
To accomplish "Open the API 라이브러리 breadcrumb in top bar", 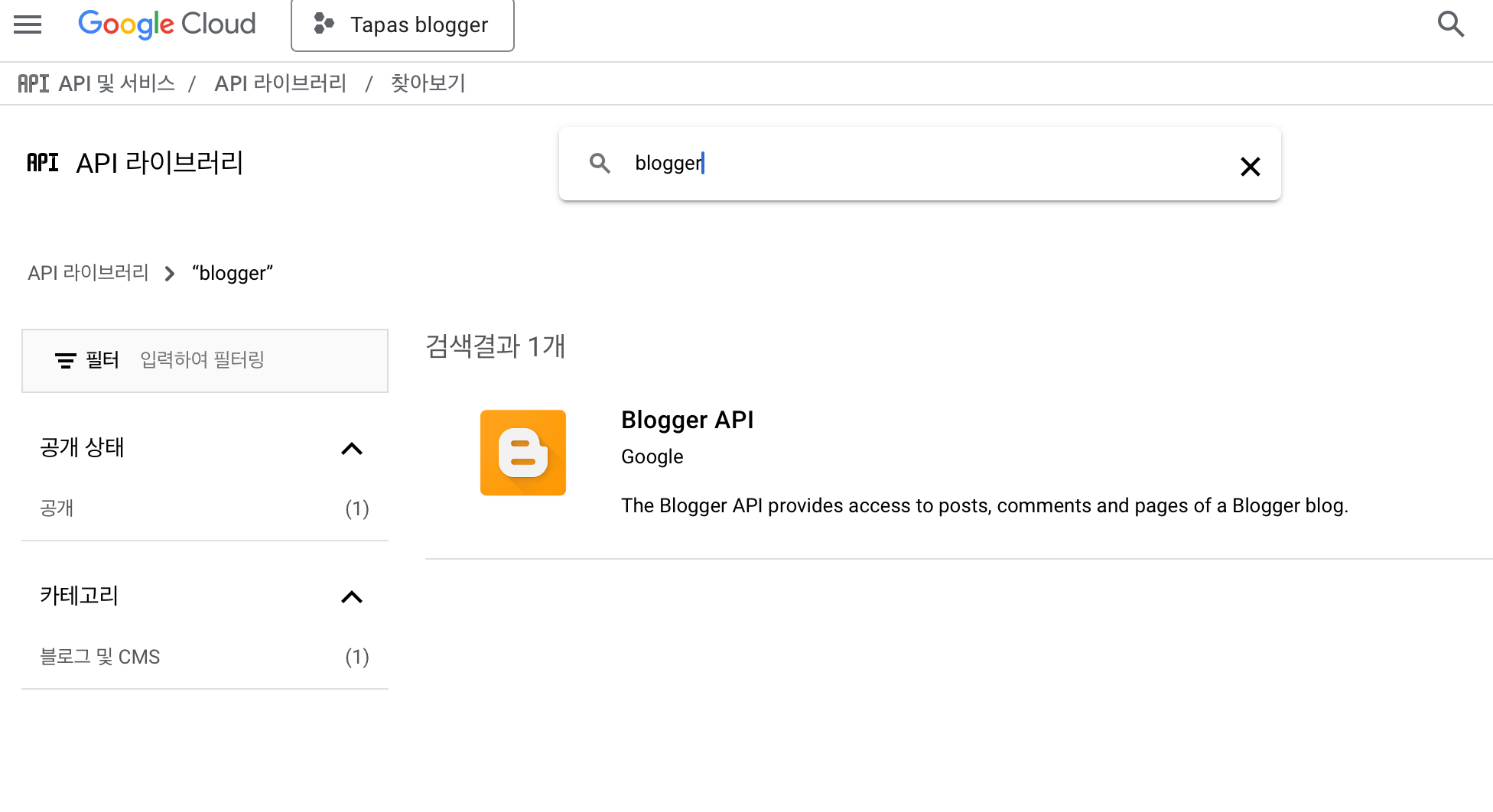I will coord(280,83).
